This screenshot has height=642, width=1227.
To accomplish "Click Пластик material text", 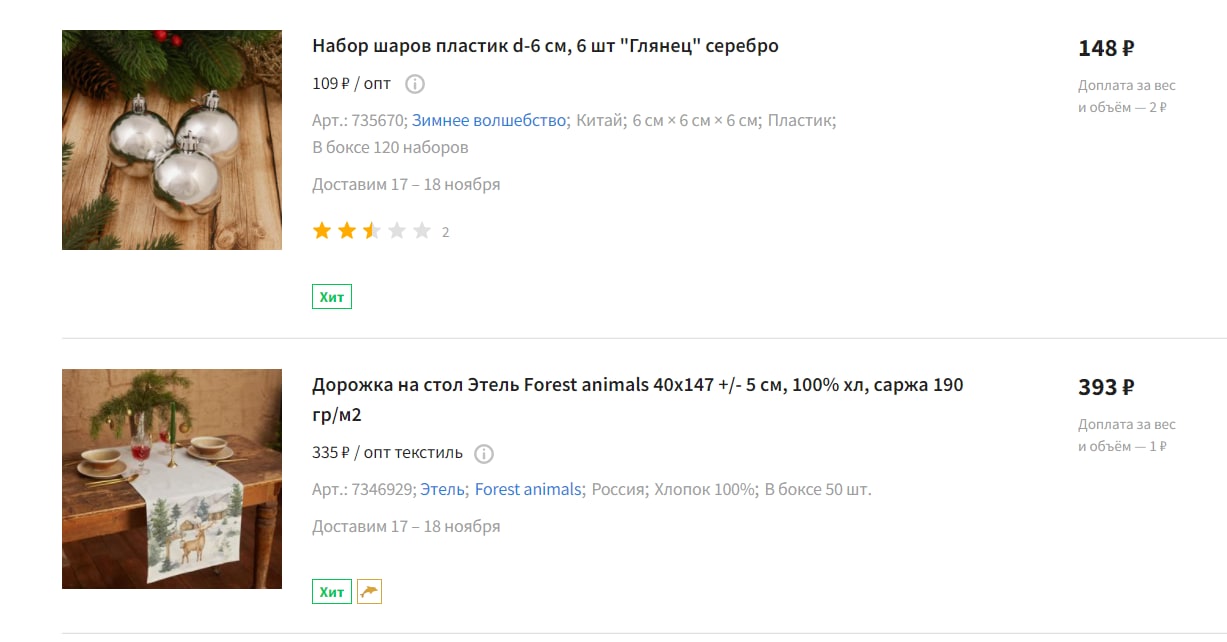I will 802,121.
